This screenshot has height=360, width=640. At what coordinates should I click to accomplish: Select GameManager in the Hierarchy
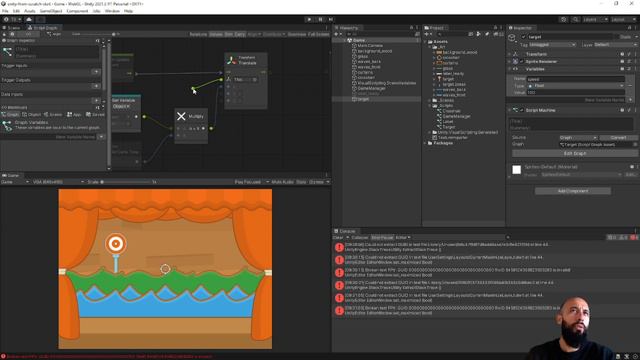coord(371,88)
